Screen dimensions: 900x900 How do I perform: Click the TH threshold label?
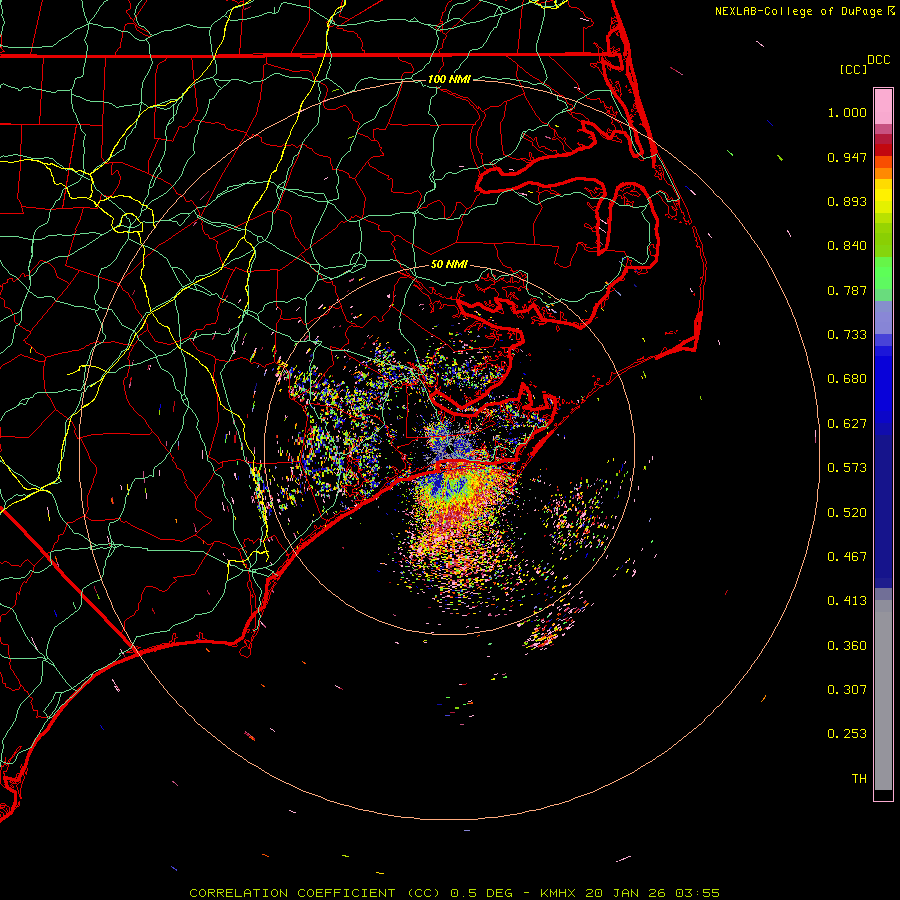[859, 779]
